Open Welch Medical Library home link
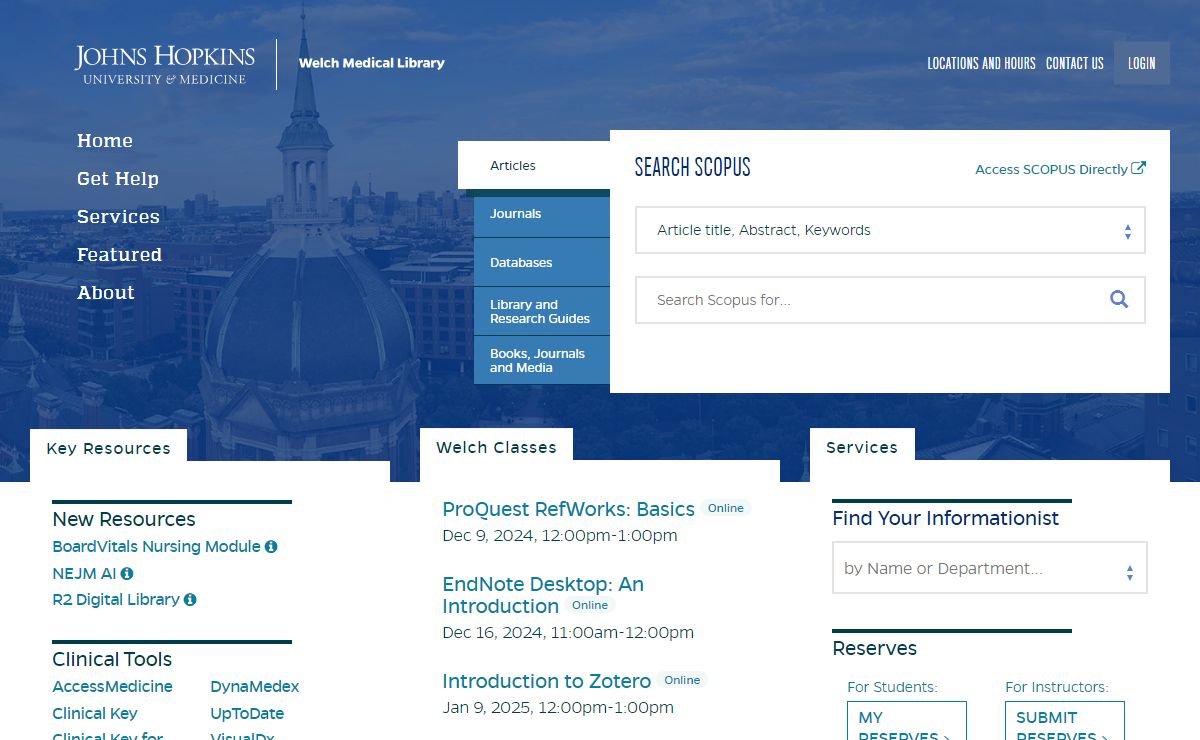The image size is (1200, 740). pyautogui.click(x=372, y=63)
